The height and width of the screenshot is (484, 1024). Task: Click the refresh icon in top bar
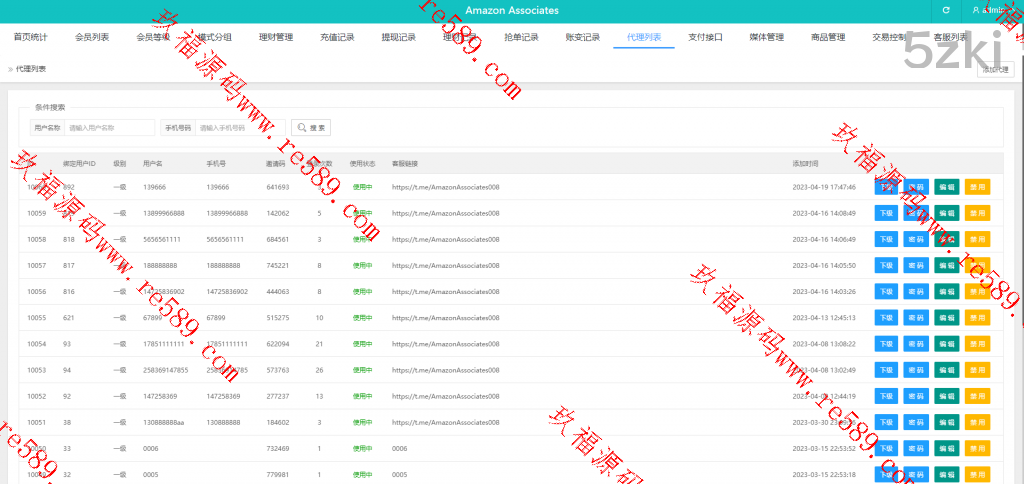(x=945, y=10)
